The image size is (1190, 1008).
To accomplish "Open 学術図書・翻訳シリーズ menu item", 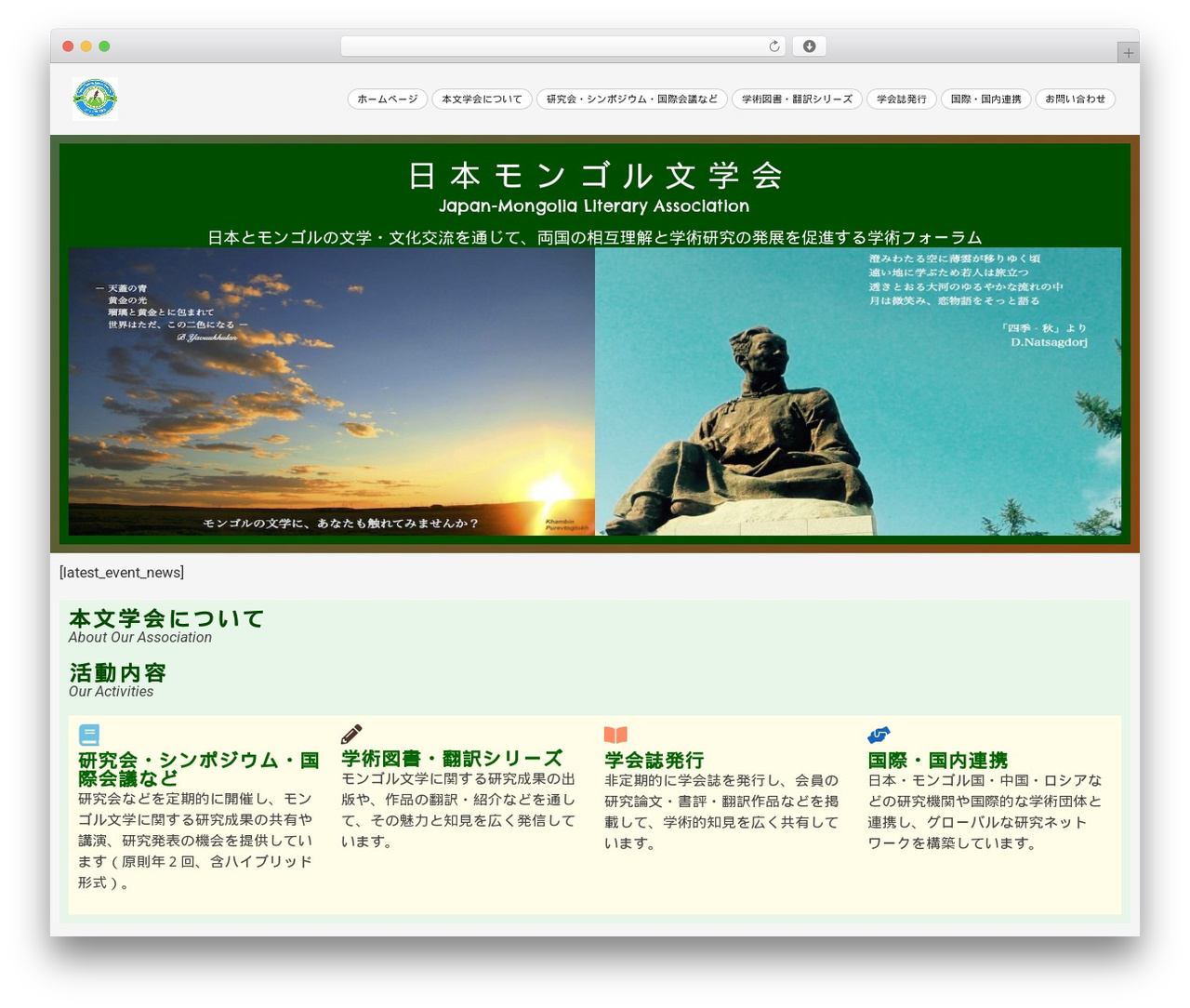I will (x=797, y=99).
